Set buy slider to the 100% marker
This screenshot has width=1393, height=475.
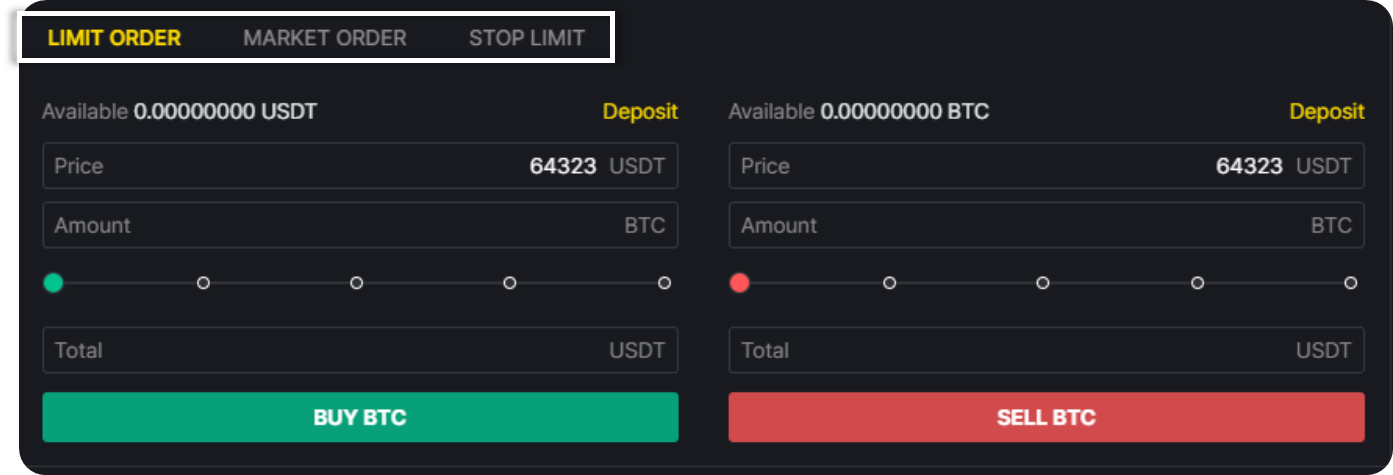(x=664, y=283)
